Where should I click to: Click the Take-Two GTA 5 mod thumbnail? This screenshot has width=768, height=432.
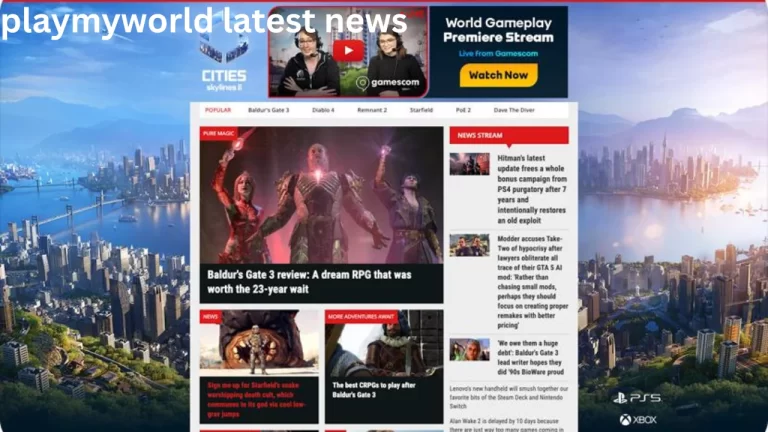tap(469, 244)
